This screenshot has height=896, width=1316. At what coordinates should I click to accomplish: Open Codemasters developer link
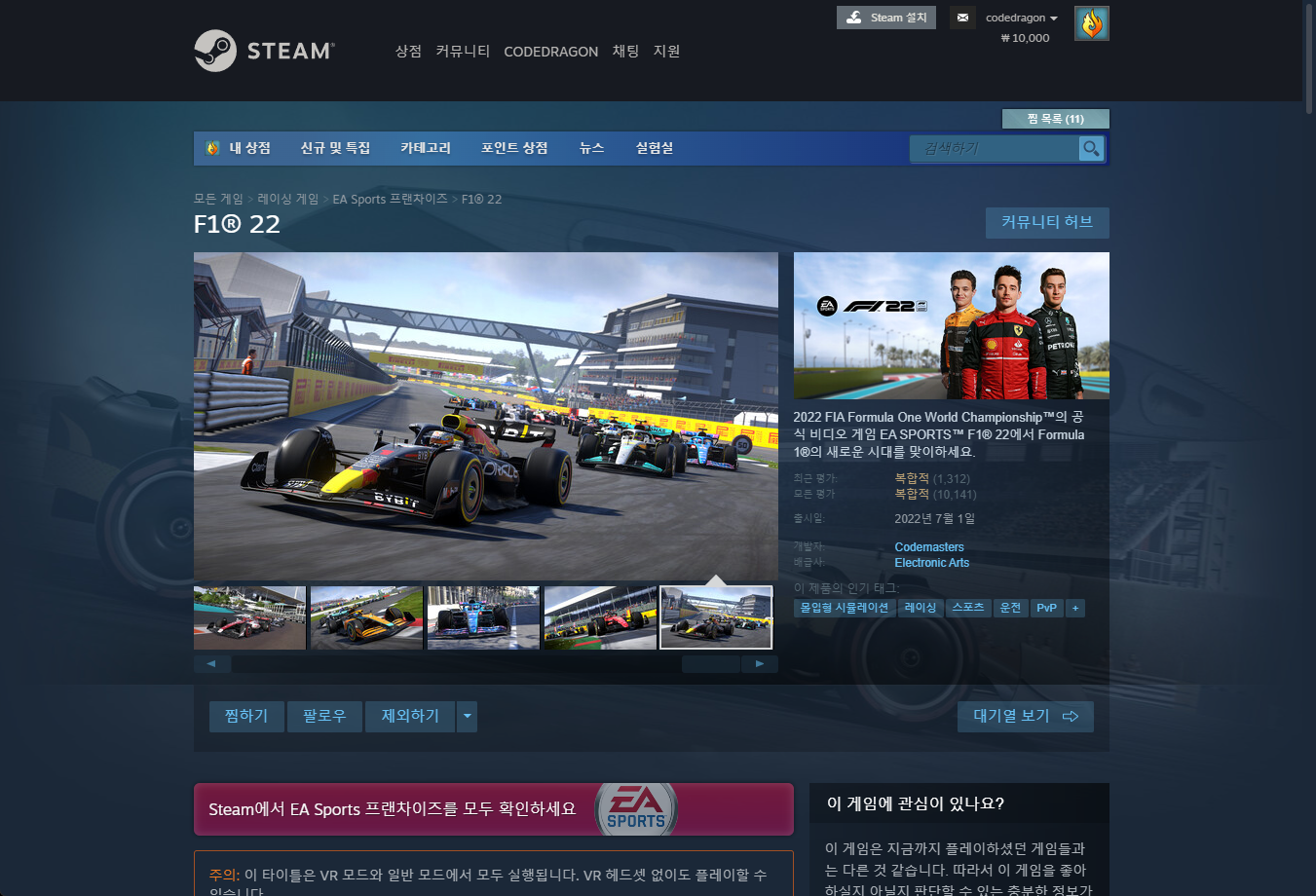click(x=929, y=547)
